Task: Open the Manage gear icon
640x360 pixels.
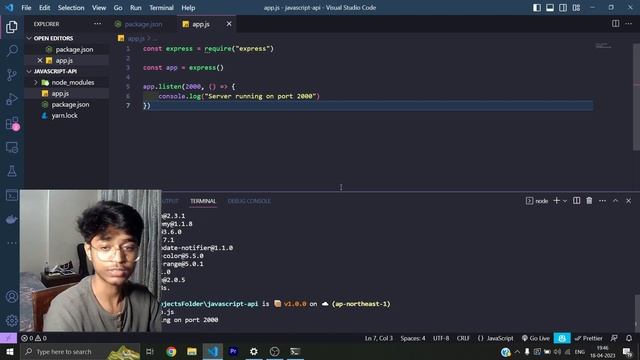Action: (x=11, y=320)
